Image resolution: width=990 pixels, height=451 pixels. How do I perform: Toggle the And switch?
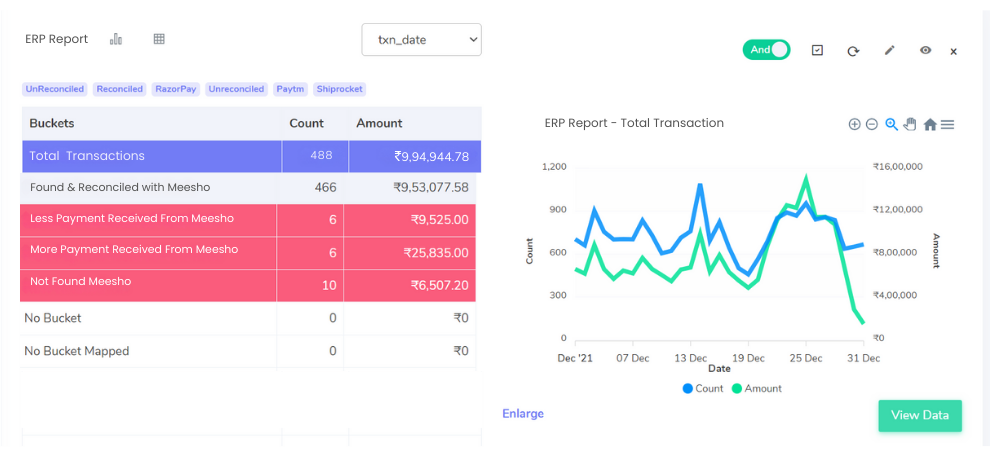click(x=766, y=50)
